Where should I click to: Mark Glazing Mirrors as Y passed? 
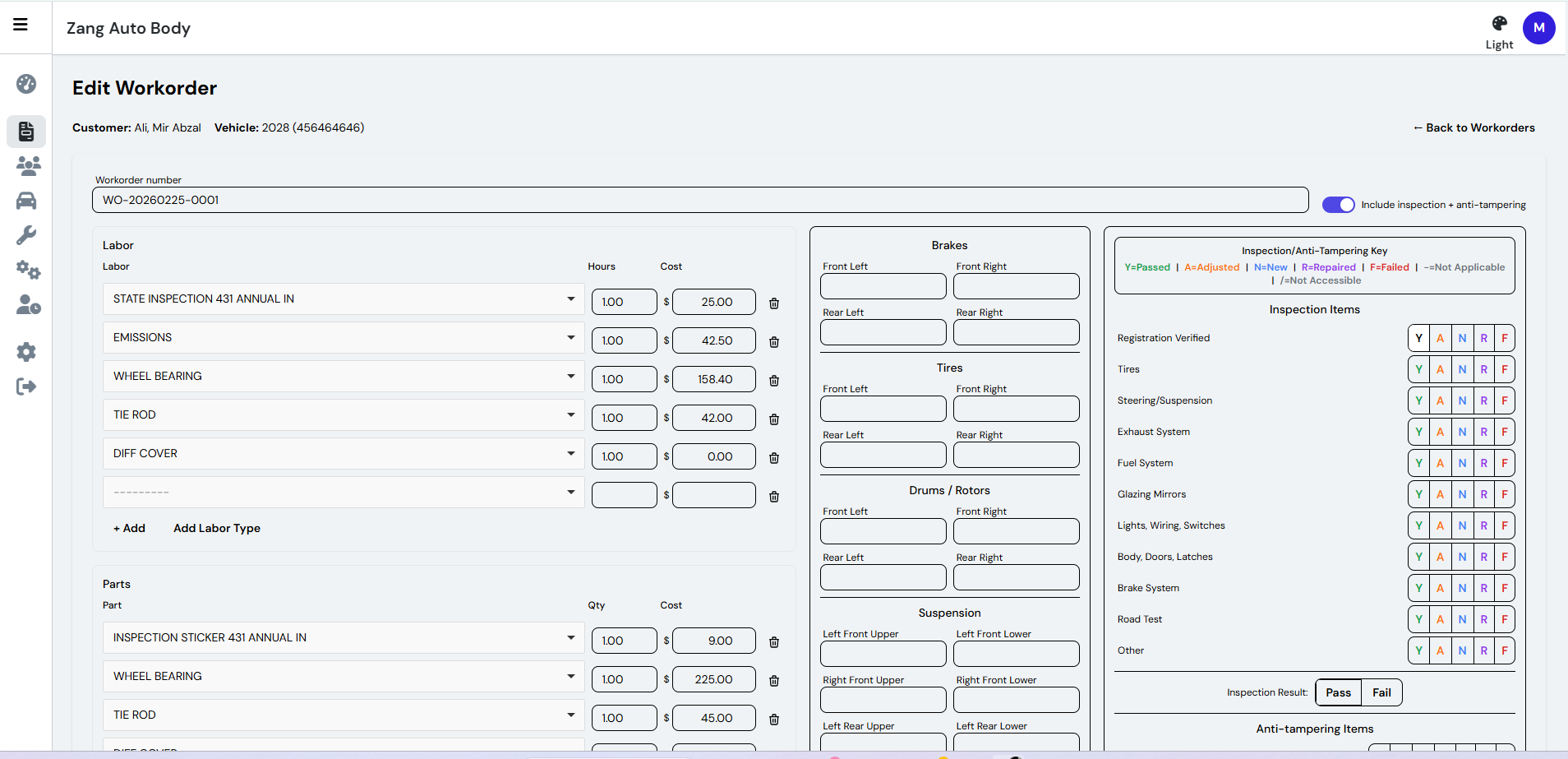point(1418,494)
